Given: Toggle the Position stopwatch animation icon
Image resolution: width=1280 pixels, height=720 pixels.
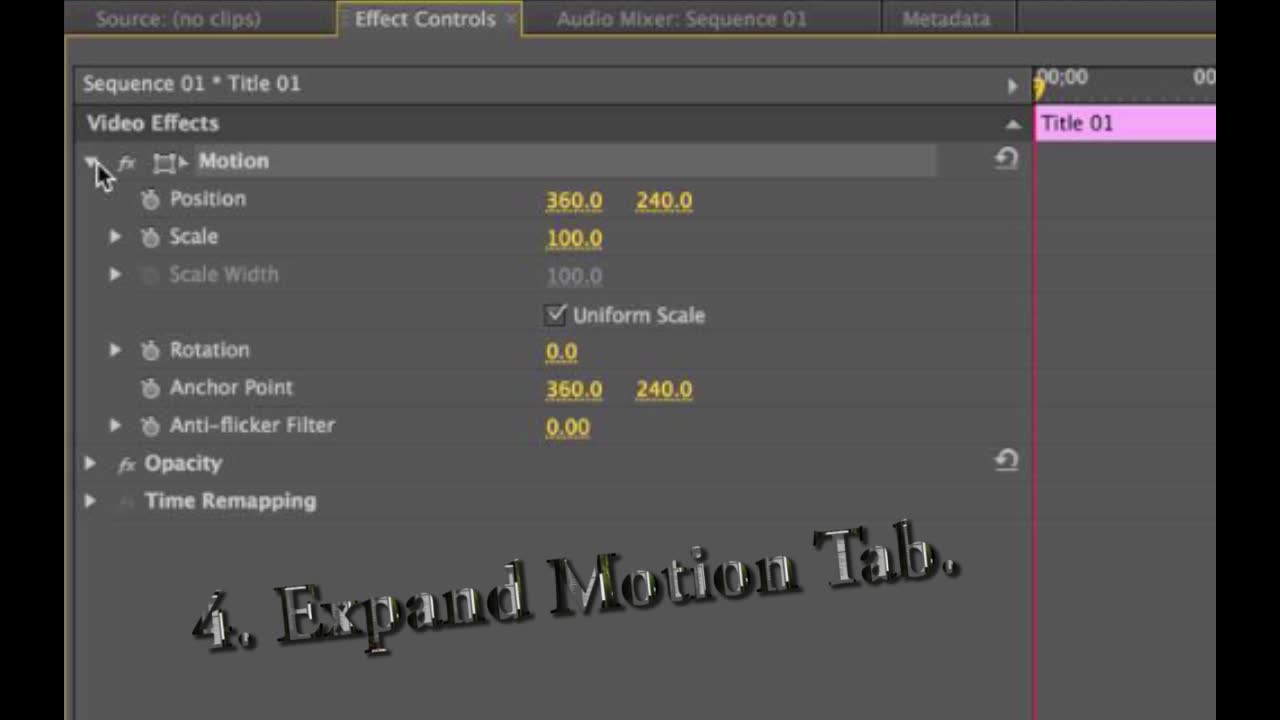Looking at the screenshot, I should [x=150, y=200].
